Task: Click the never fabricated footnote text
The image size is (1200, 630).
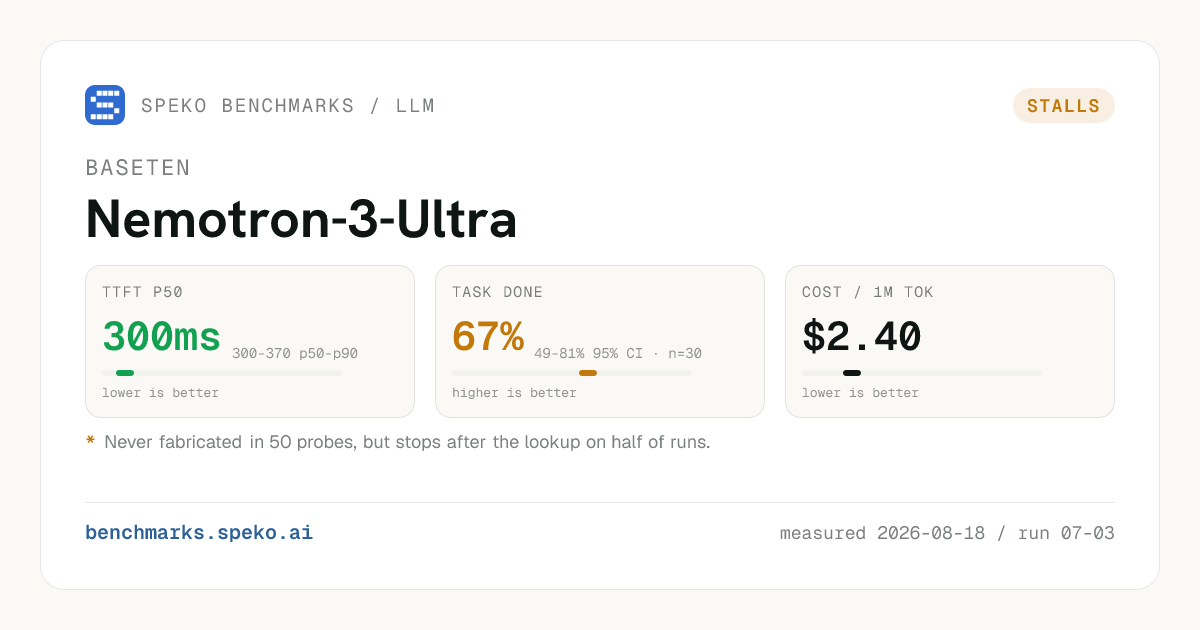Action: pos(407,442)
